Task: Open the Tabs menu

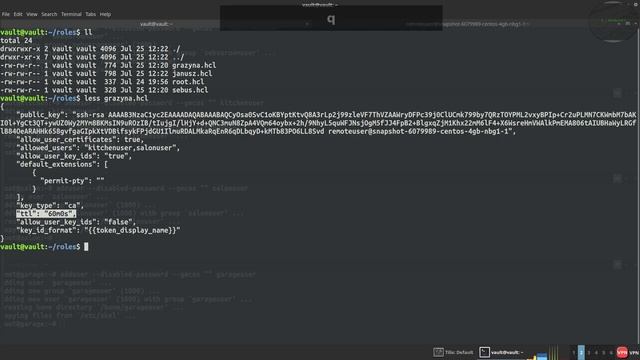Action: click(91, 14)
